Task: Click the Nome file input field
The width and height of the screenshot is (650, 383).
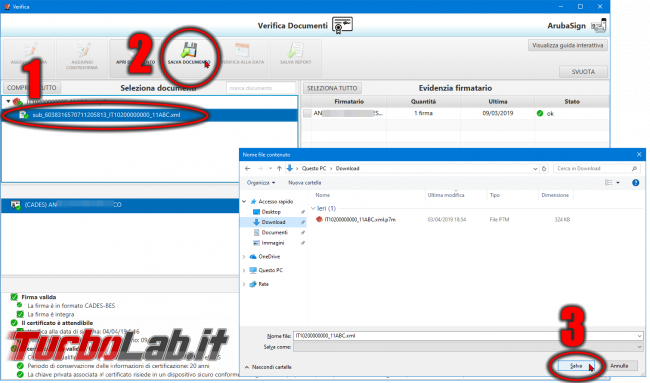Action: tap(468, 336)
